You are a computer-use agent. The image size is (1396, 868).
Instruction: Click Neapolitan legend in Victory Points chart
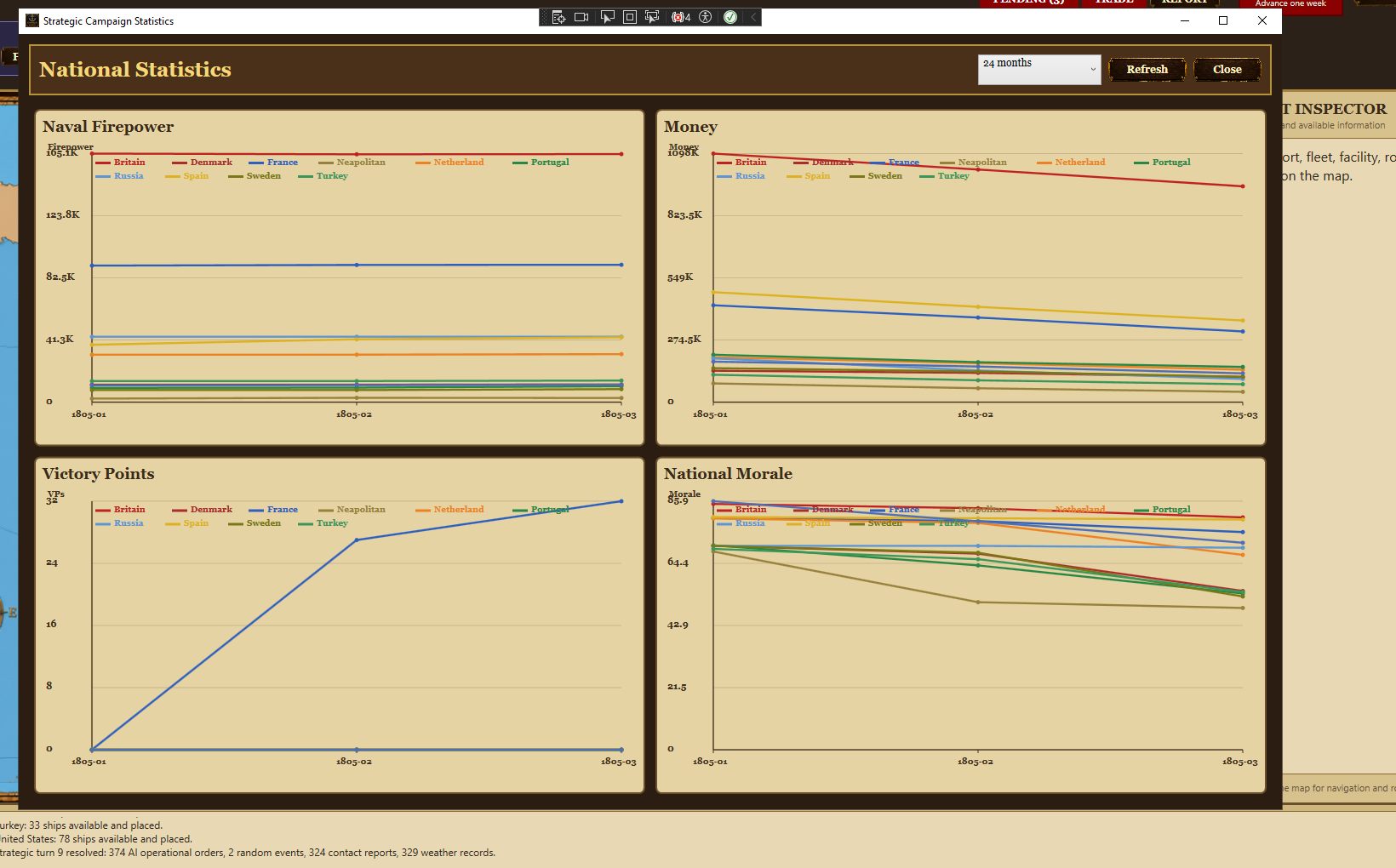click(352, 510)
